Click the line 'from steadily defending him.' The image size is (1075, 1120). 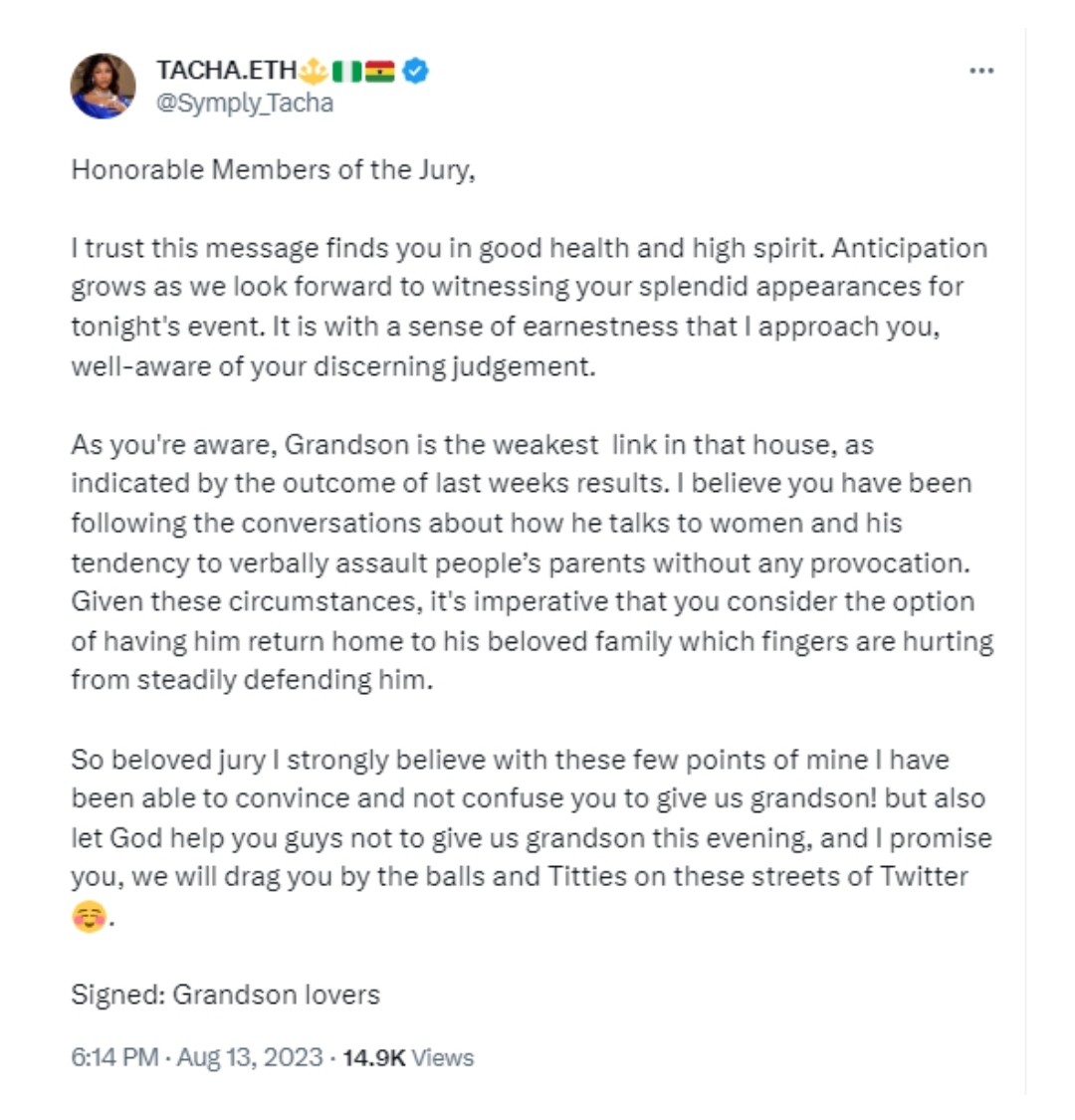tap(252, 680)
